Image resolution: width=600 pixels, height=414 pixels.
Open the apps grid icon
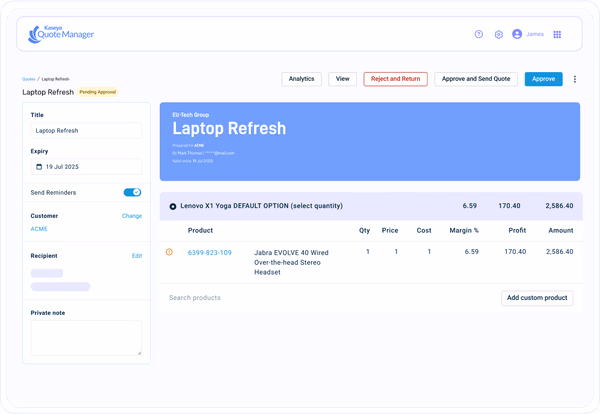[x=557, y=34]
